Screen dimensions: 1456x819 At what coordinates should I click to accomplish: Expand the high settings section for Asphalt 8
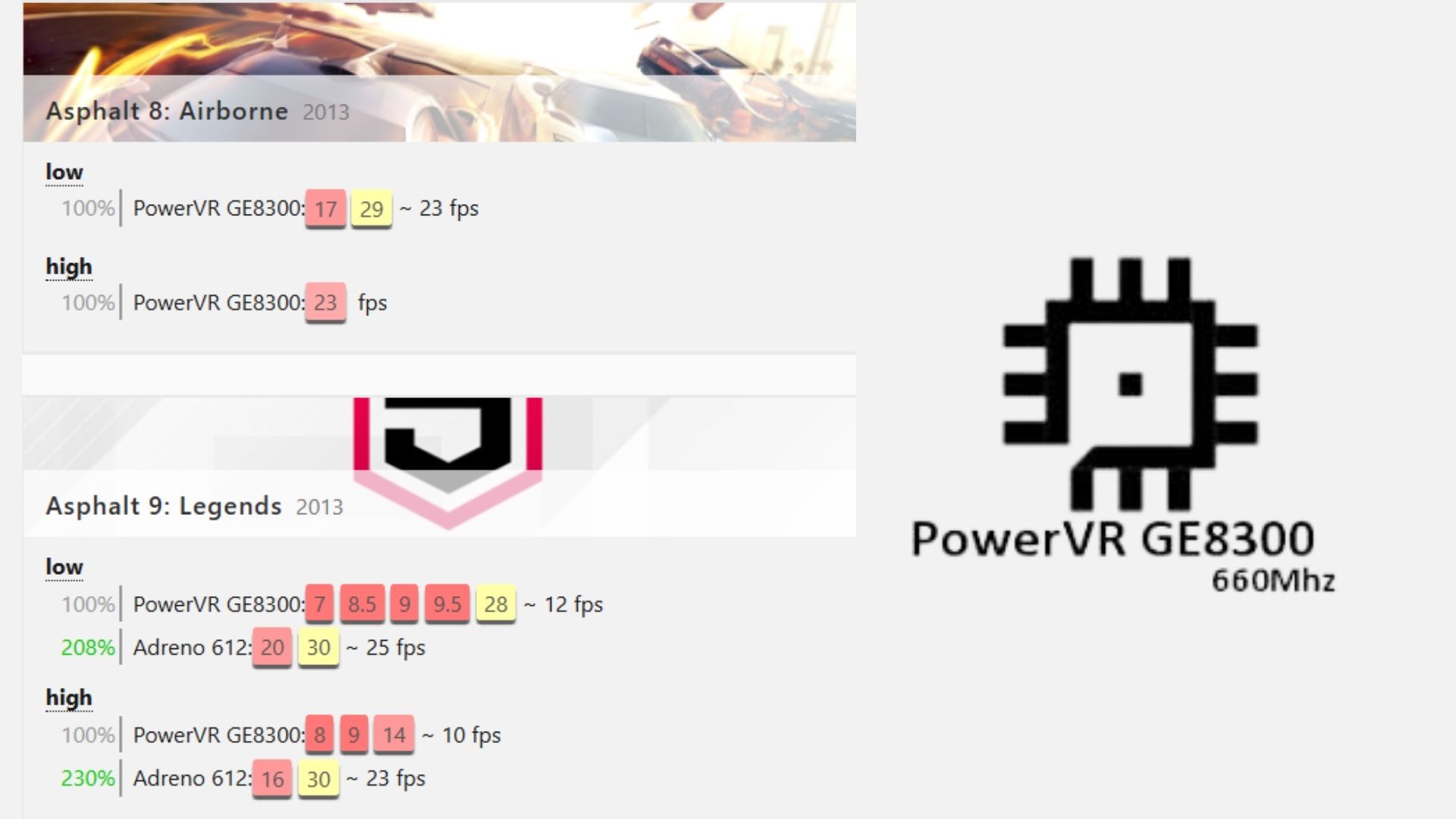point(68,265)
